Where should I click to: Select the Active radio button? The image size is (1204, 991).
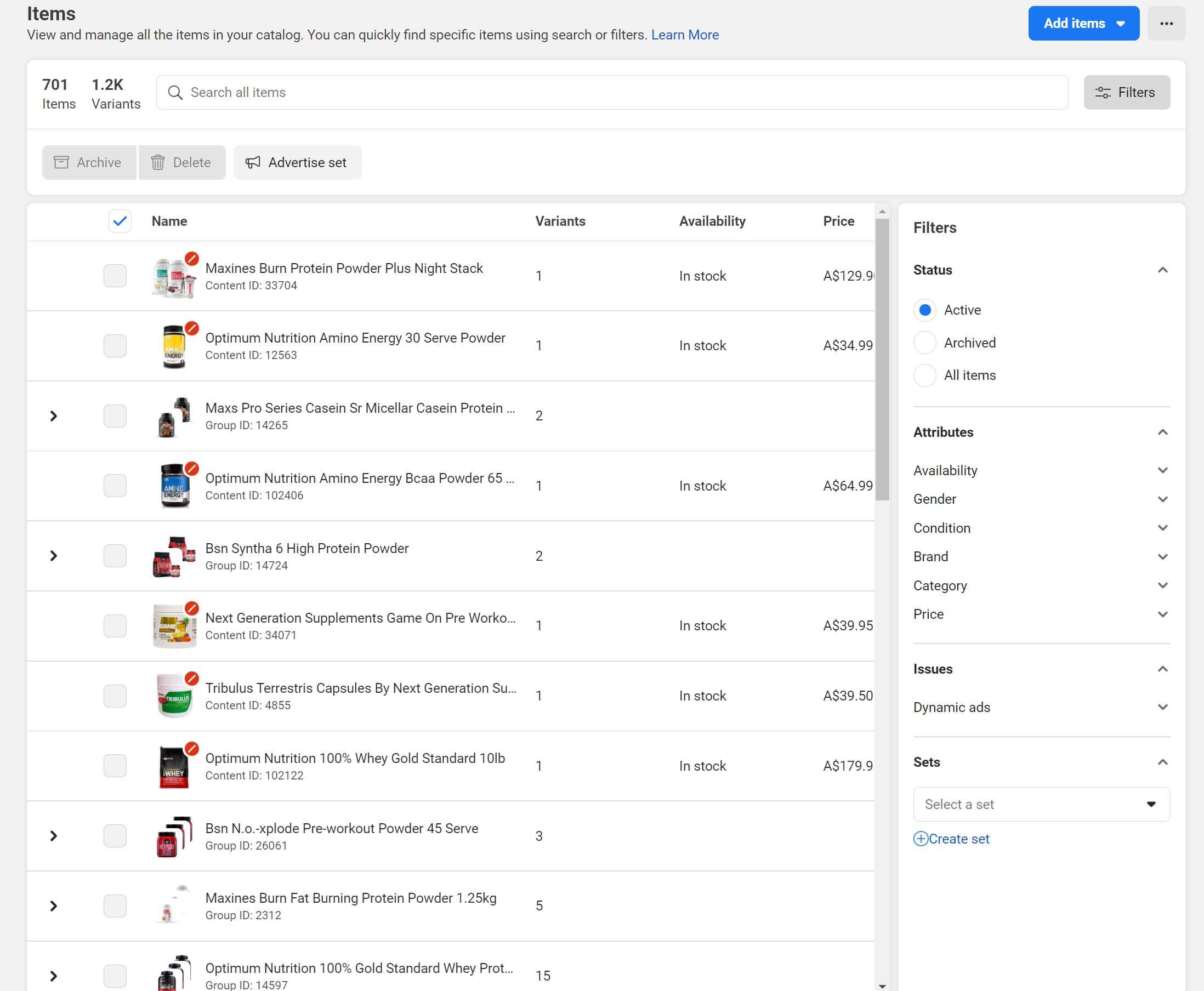click(x=924, y=310)
